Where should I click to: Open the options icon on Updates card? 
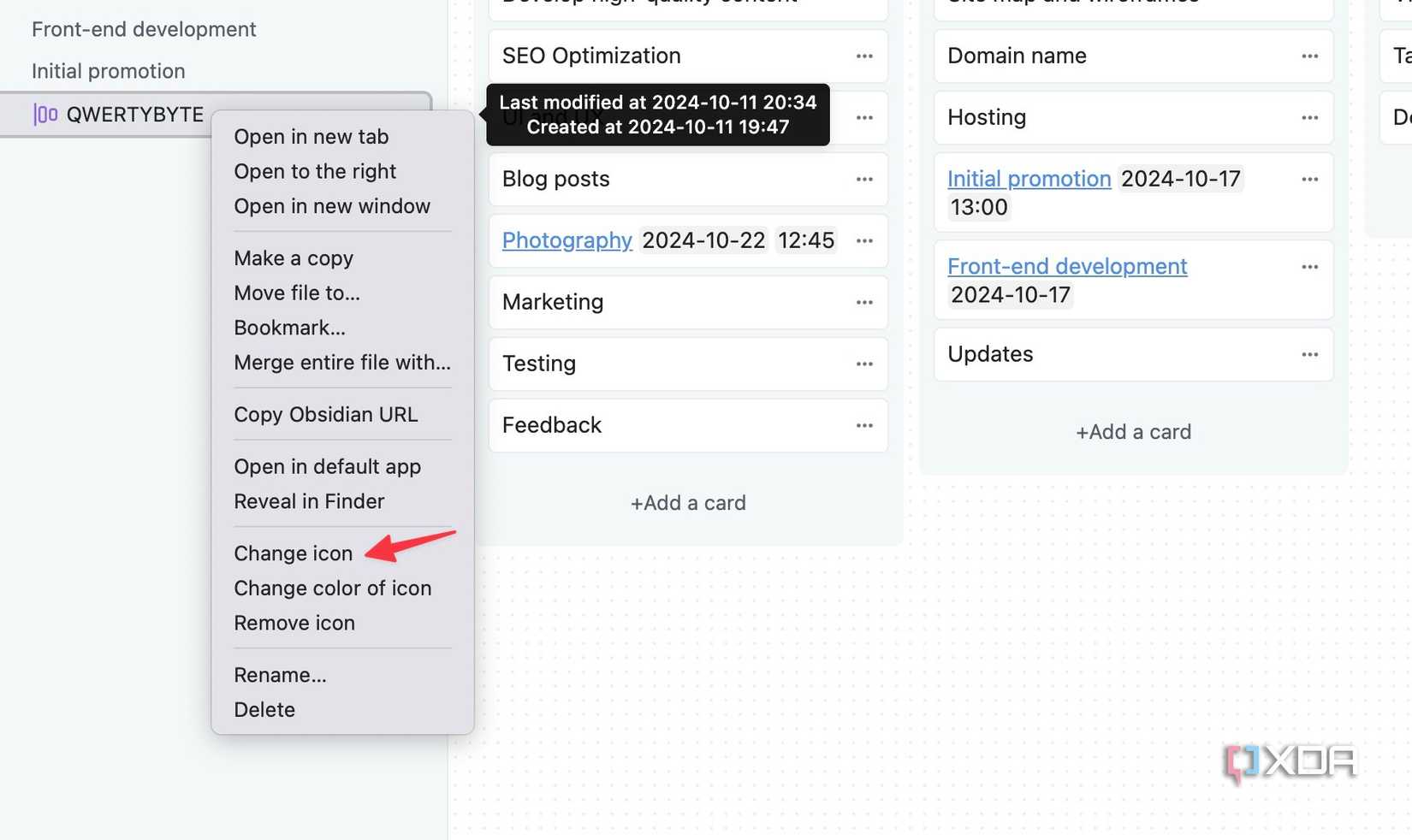(1309, 353)
